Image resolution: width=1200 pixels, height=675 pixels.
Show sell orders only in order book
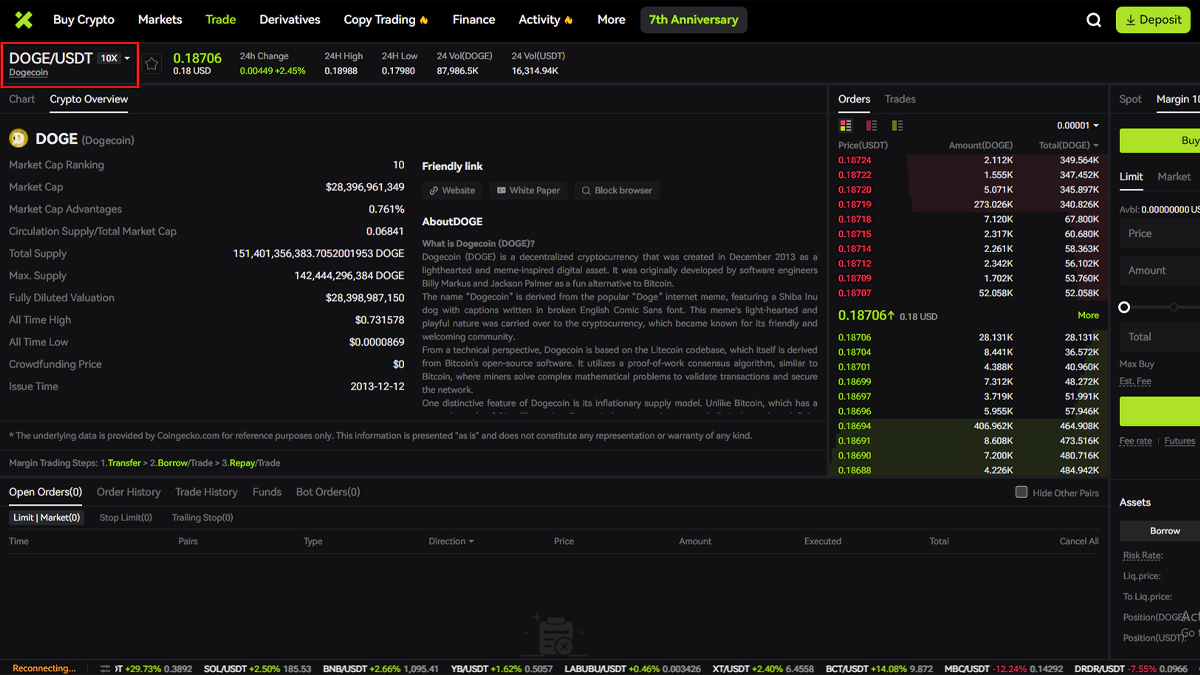[x=871, y=126]
